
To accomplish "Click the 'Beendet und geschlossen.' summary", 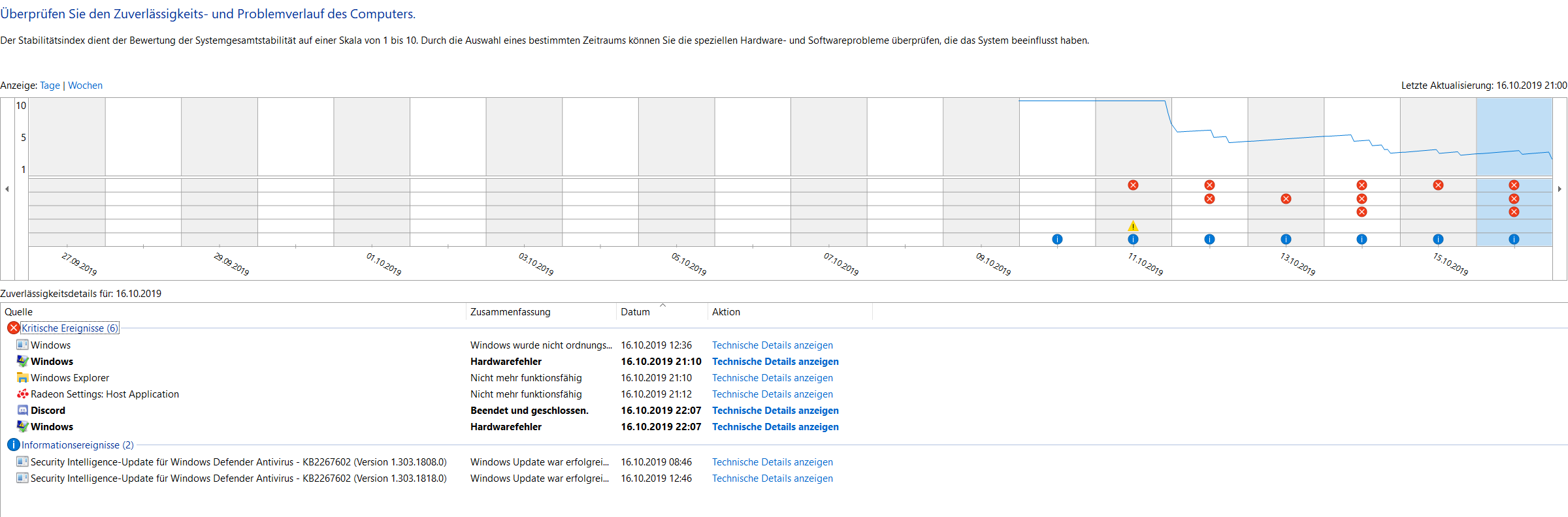I will (x=529, y=411).
